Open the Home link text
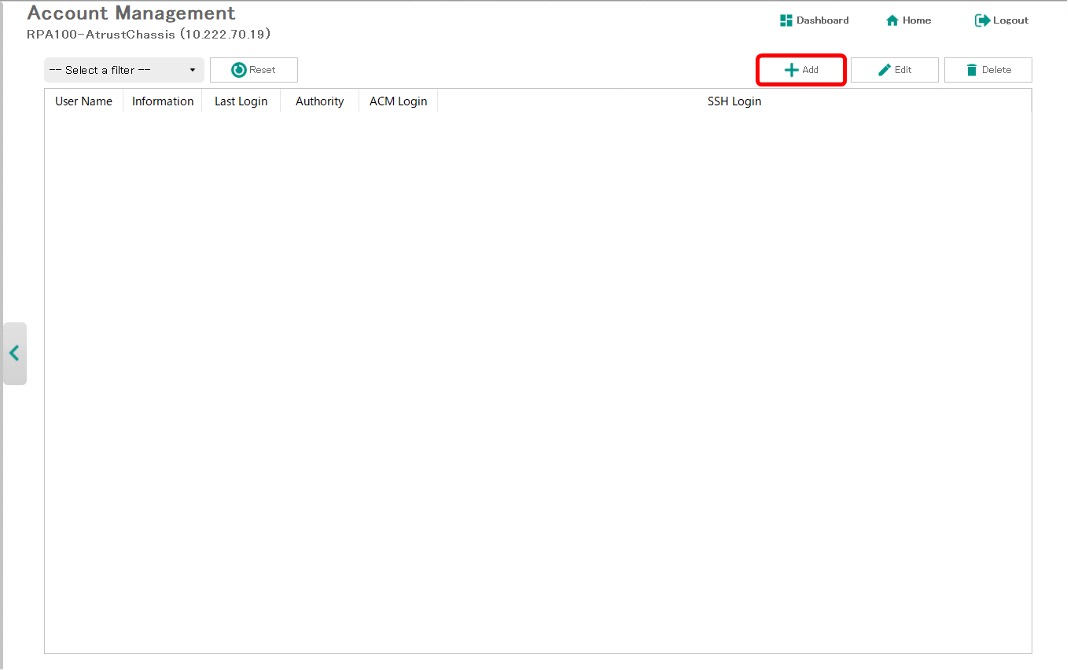The width and height of the screenshot is (1068, 670). (x=916, y=21)
